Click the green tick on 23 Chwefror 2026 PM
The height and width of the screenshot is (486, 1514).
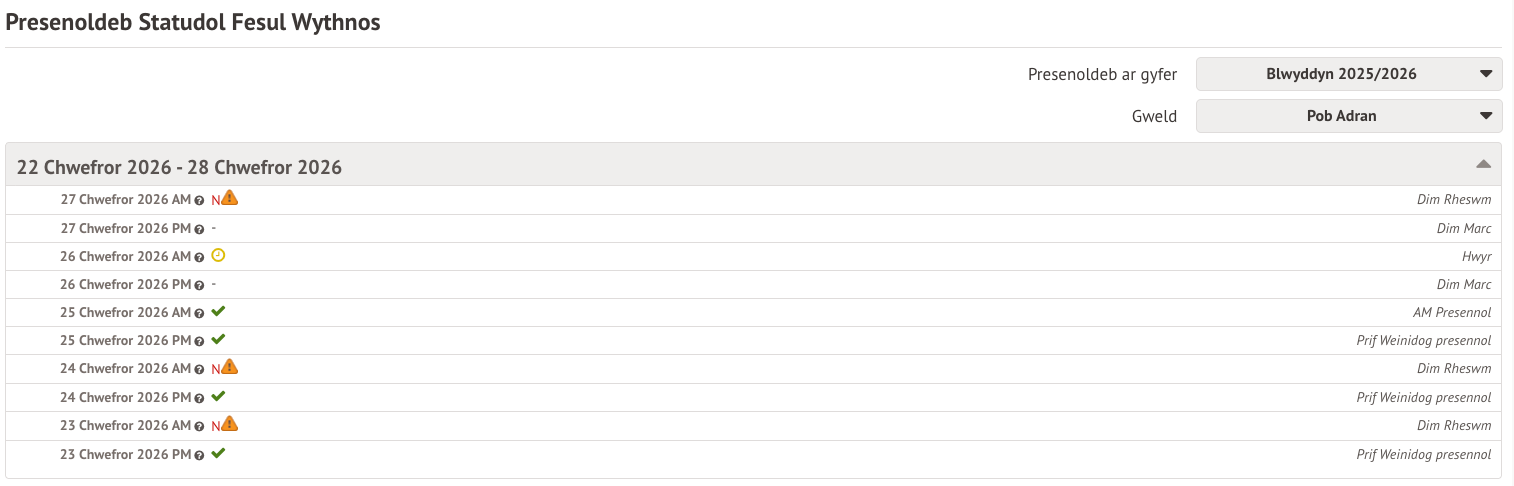[218, 453]
